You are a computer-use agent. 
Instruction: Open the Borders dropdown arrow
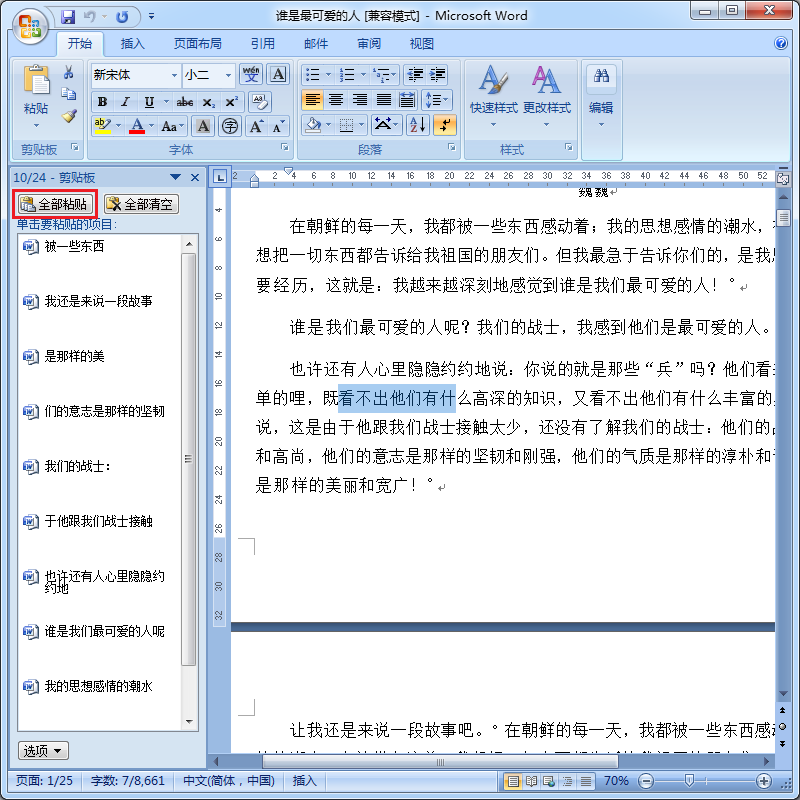click(361, 124)
